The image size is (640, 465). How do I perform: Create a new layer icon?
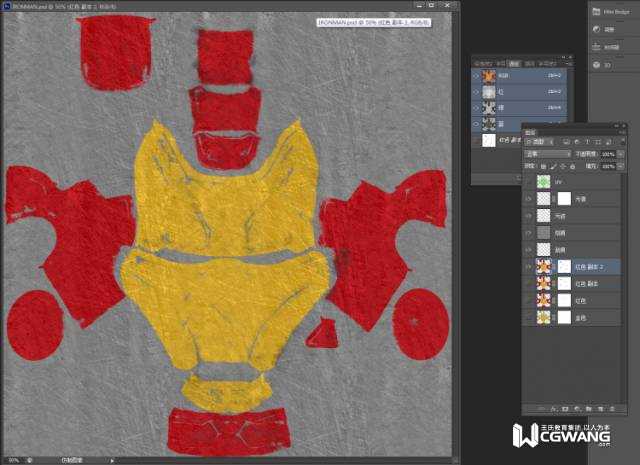coord(600,408)
